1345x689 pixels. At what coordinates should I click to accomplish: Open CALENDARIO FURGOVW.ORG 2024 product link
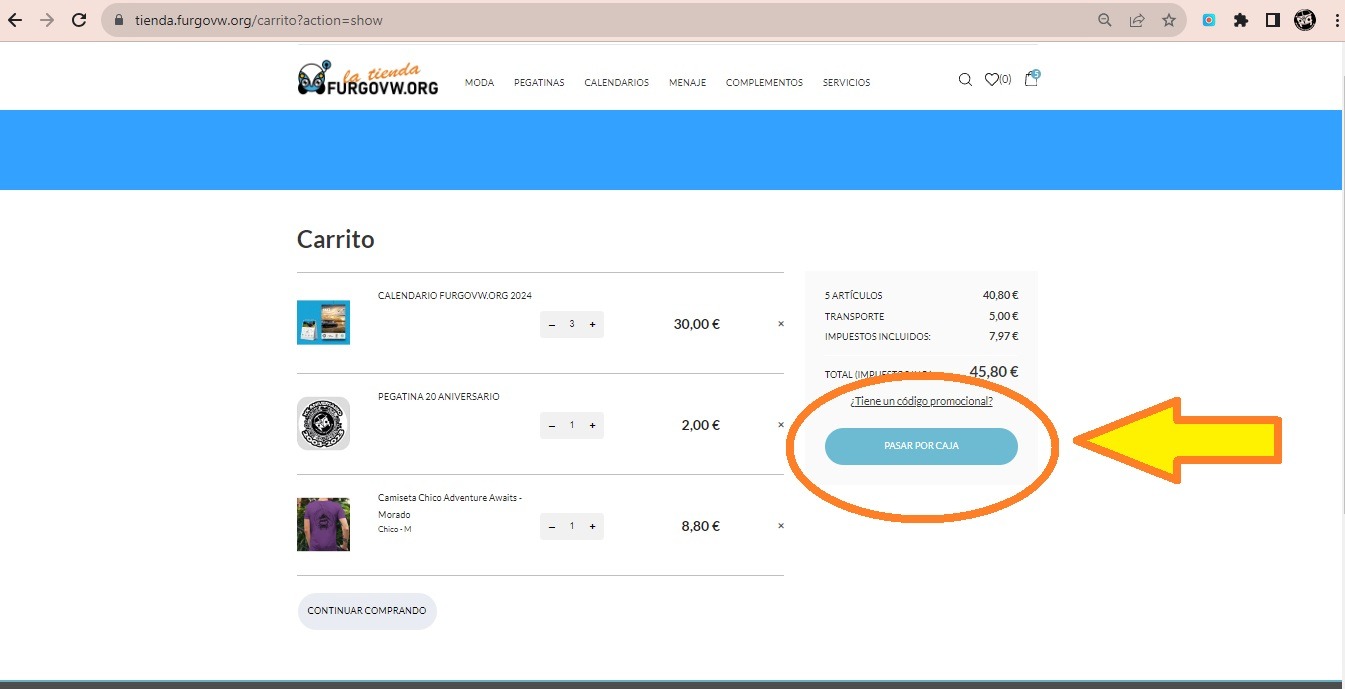coord(455,296)
